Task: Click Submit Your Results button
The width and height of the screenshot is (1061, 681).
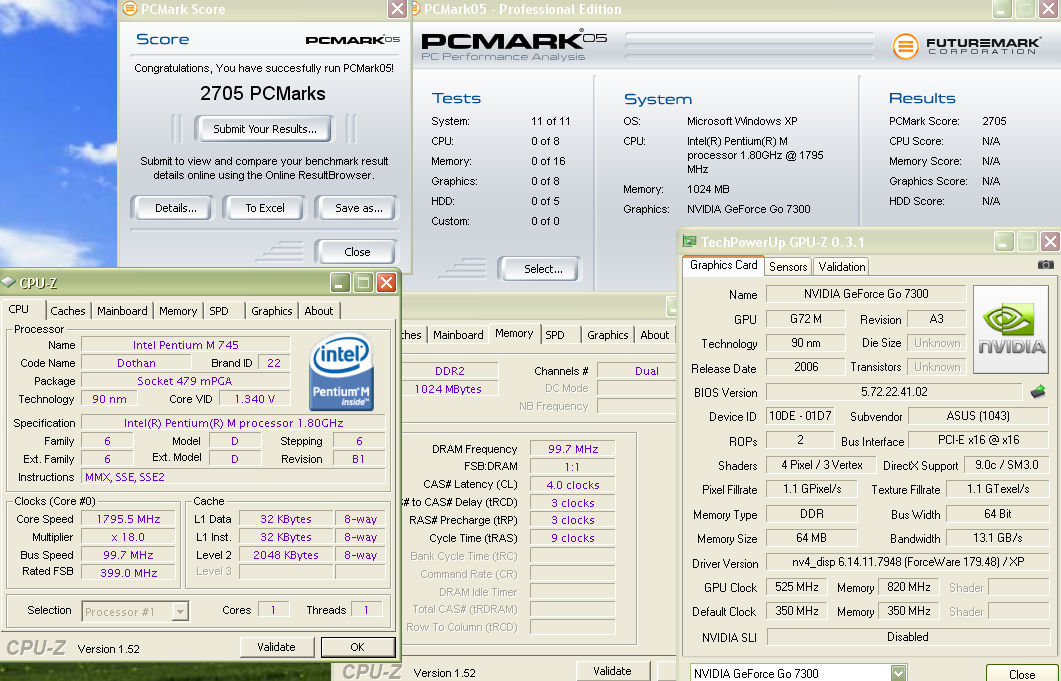Action: click(265, 129)
